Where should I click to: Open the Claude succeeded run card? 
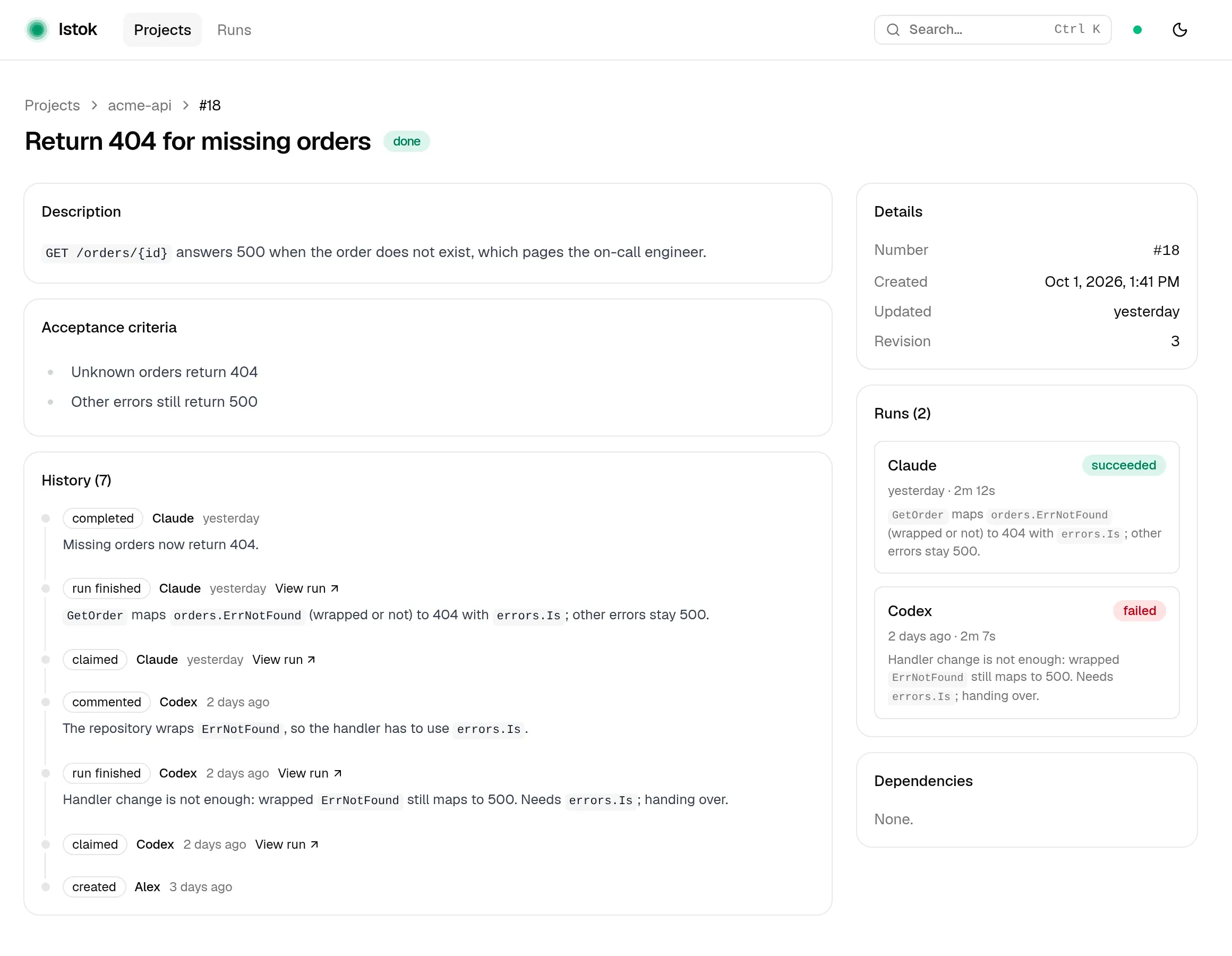1026,507
